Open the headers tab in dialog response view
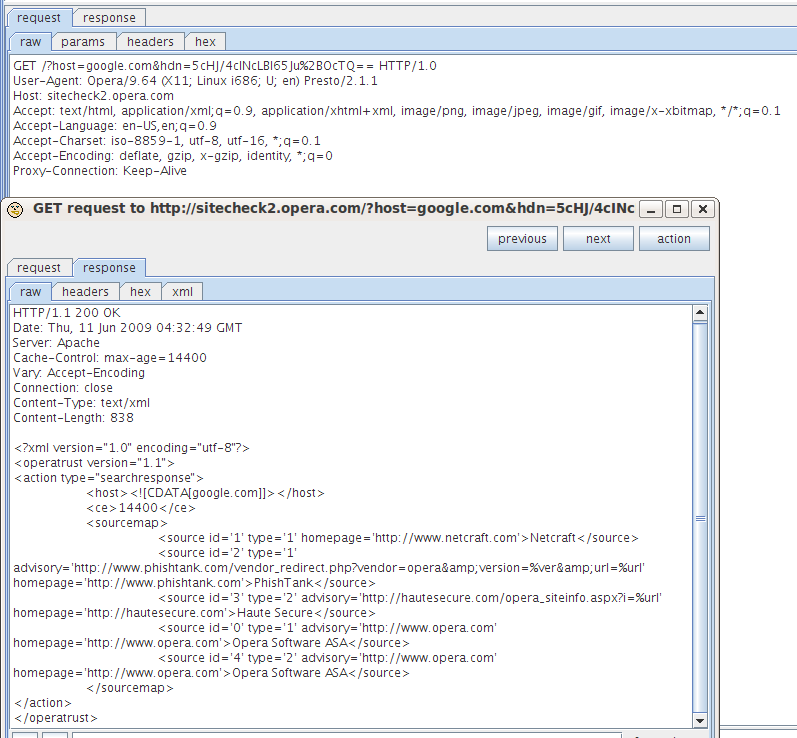 85,292
